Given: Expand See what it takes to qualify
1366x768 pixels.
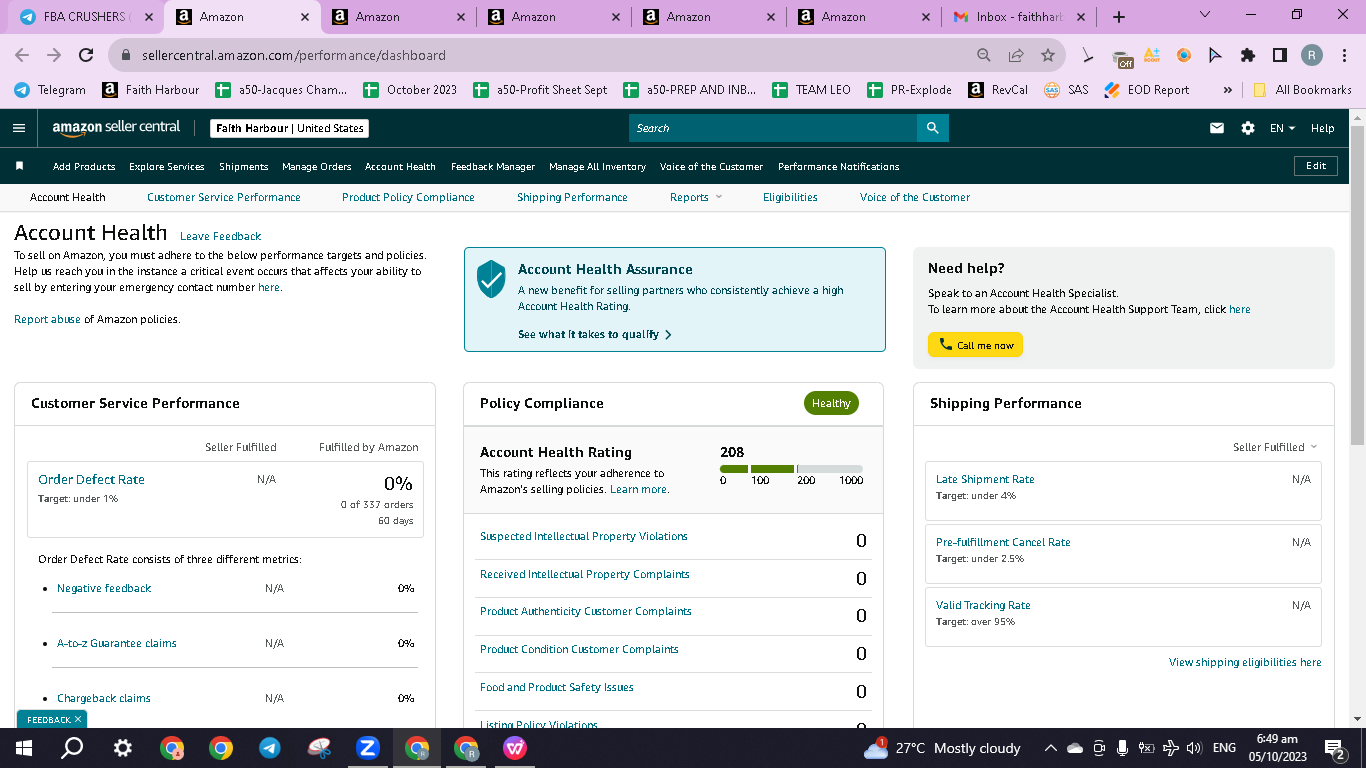Looking at the screenshot, I should 595,334.
